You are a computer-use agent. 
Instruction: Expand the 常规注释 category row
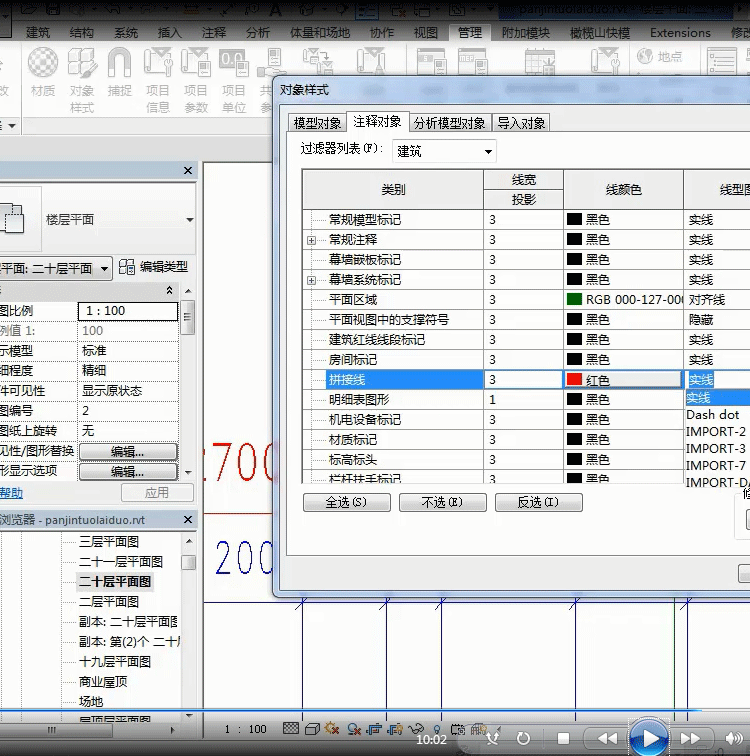click(x=311, y=240)
